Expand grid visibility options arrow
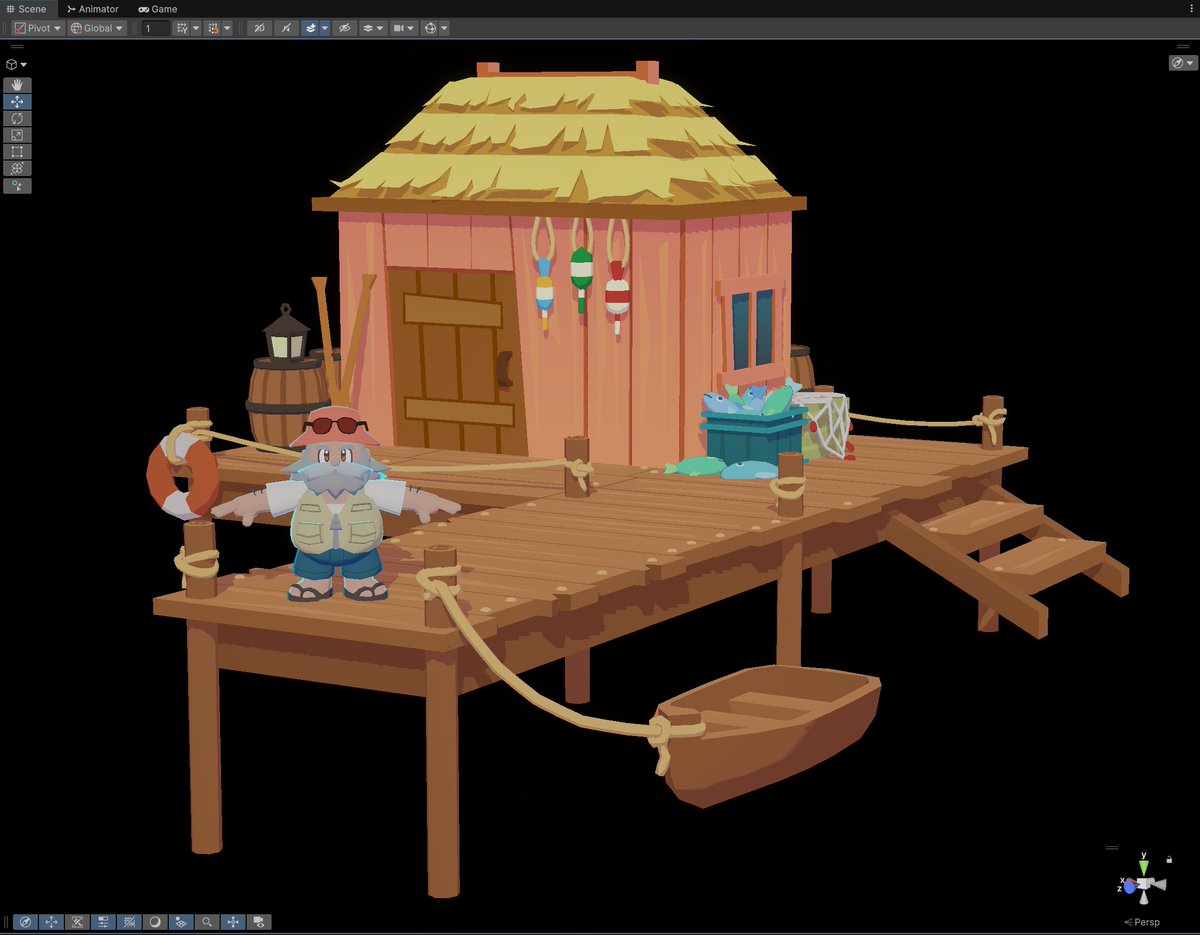The image size is (1200, 935). (195, 28)
